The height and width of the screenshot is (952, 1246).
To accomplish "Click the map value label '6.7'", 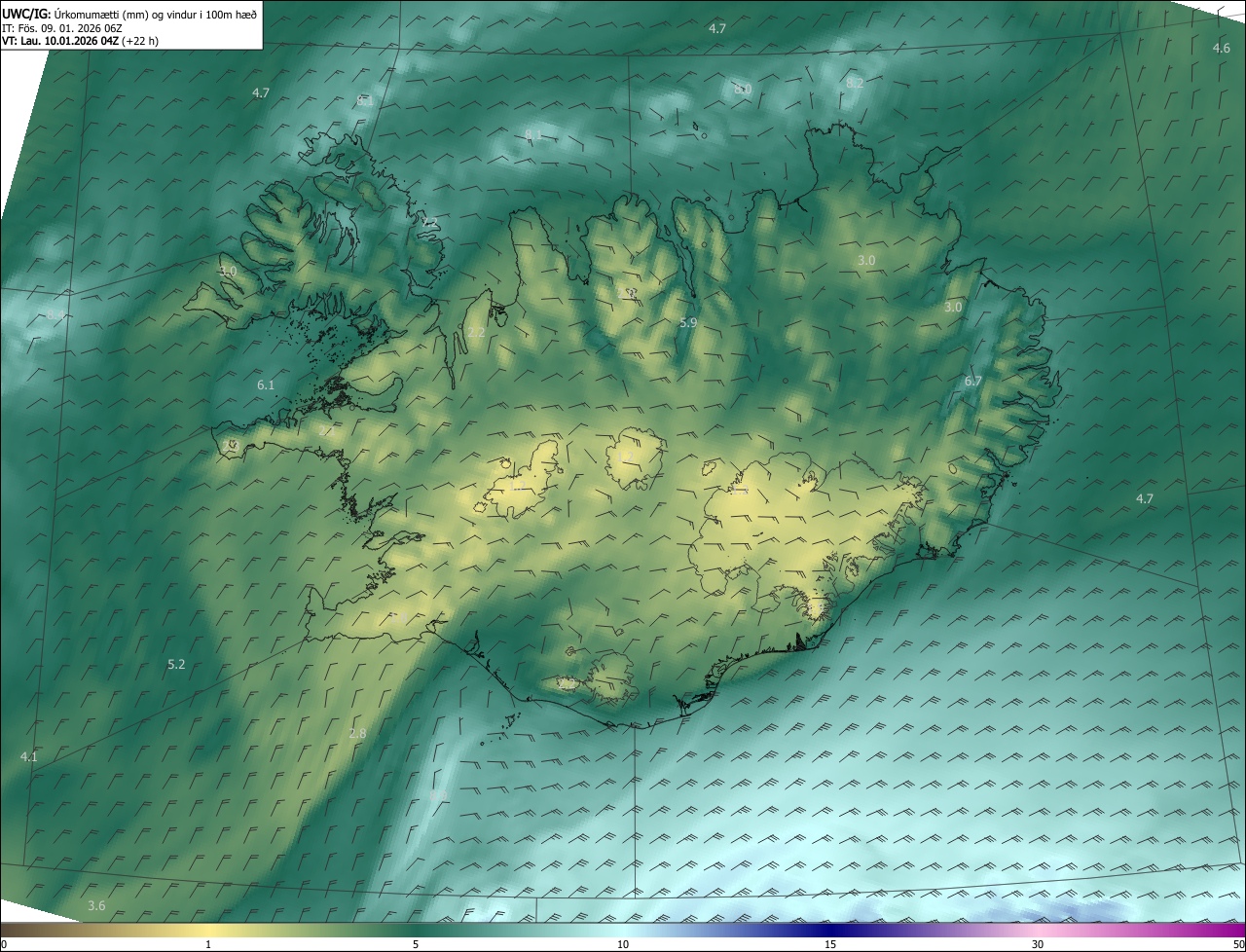I will click(x=973, y=382).
